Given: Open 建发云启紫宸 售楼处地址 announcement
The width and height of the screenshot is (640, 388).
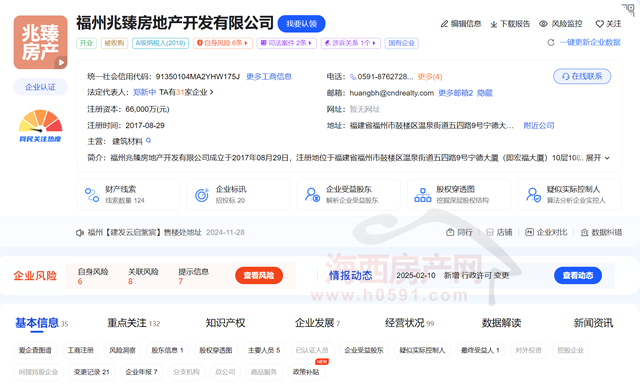Looking at the screenshot, I should coord(144,233).
